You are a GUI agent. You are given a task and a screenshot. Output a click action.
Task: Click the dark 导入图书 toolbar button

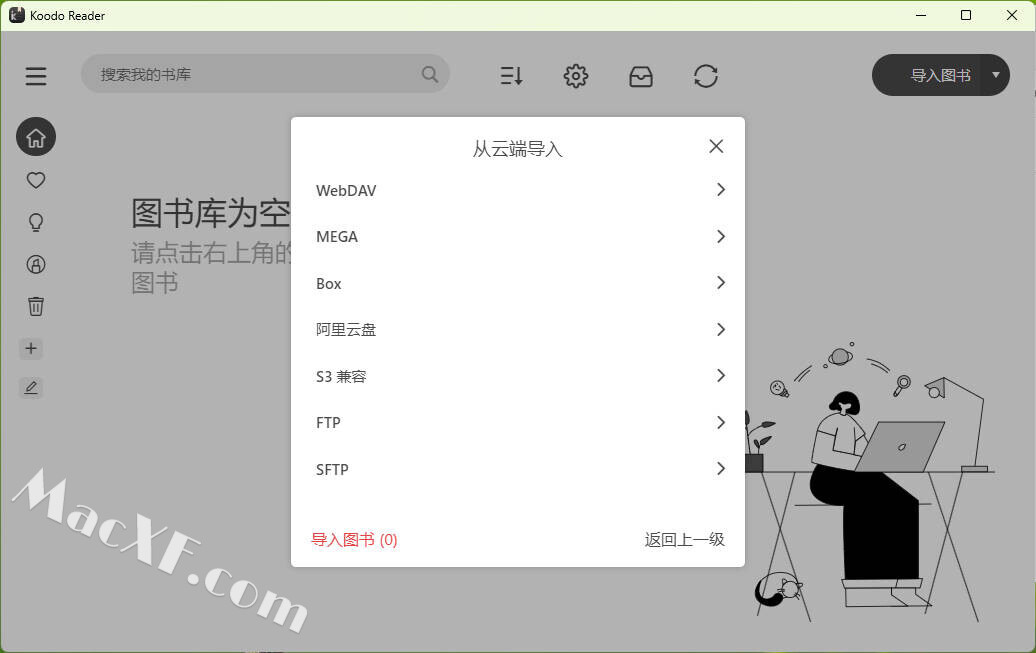pos(940,75)
